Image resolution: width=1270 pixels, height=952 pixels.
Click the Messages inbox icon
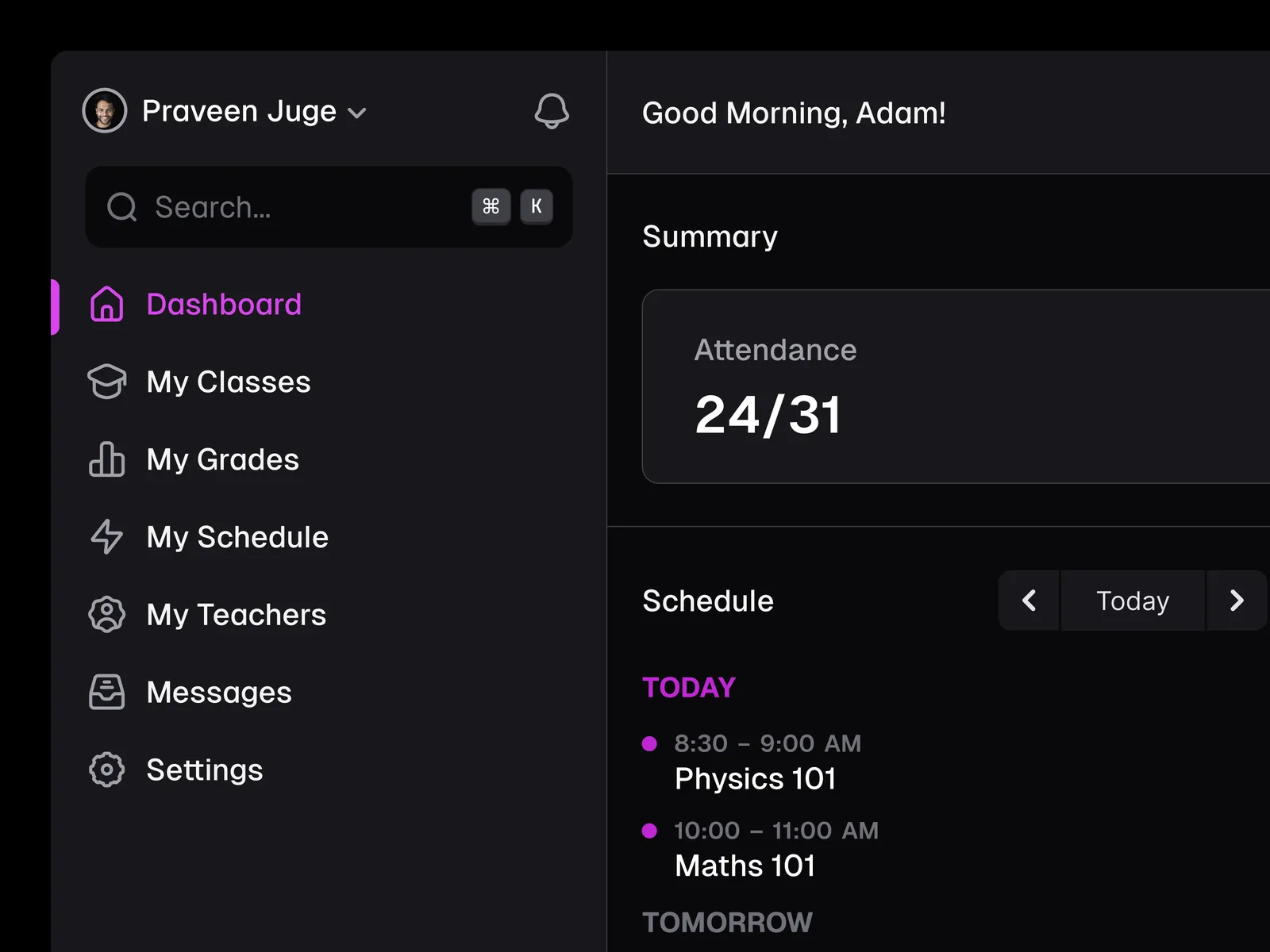[106, 692]
